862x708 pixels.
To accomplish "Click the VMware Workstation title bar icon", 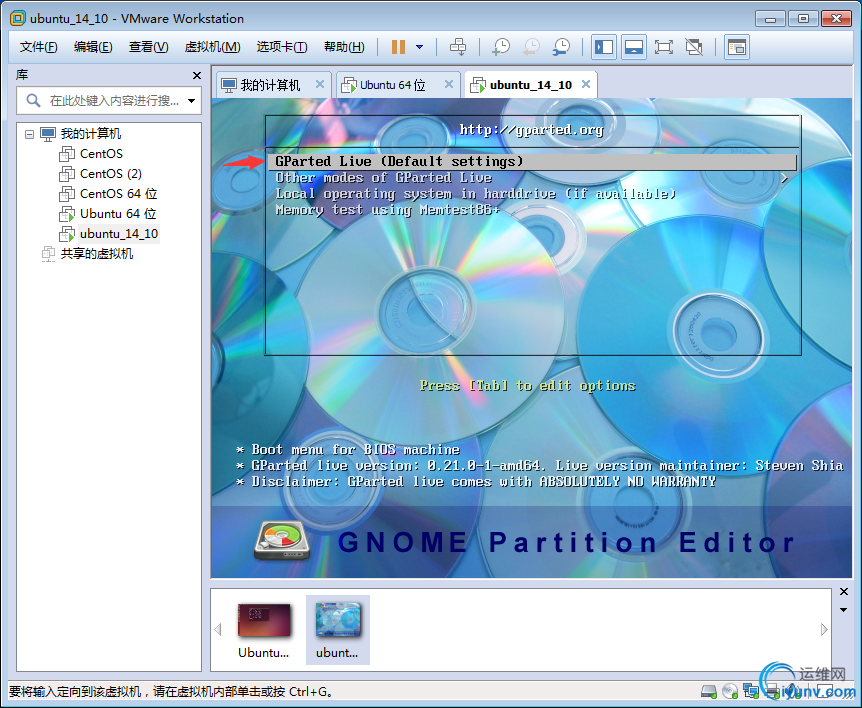I will [18, 18].
